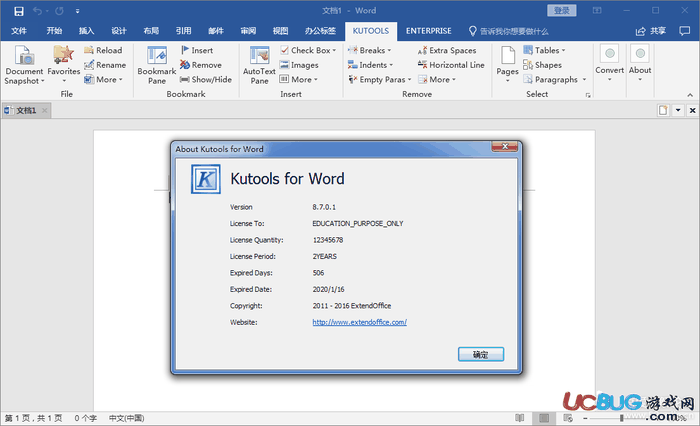Viewport: 700px width, 426px height.
Task: Switch to the 审阅 tab
Action: pyautogui.click(x=248, y=31)
